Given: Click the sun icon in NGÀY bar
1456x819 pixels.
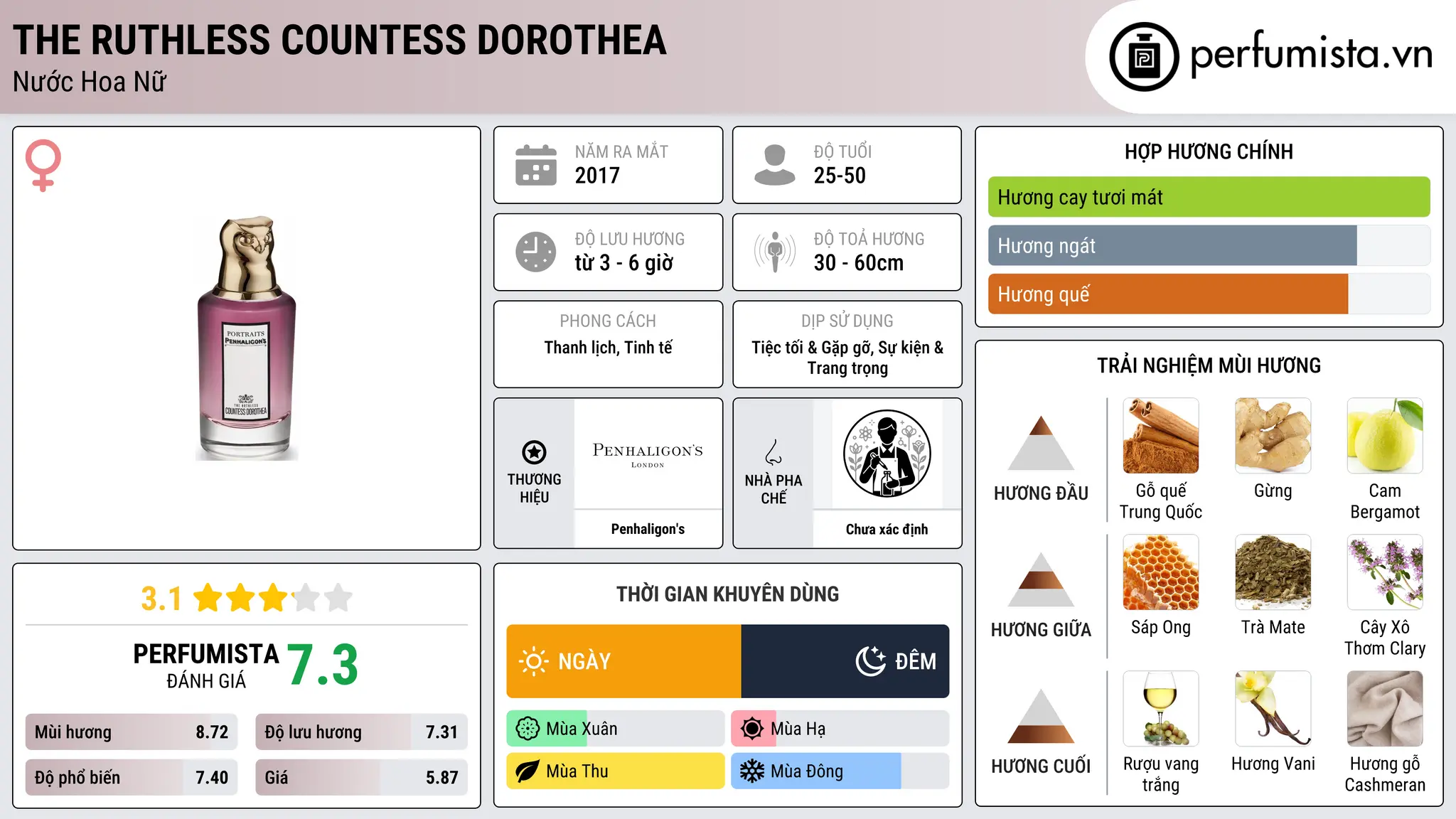Looking at the screenshot, I should point(534,661).
